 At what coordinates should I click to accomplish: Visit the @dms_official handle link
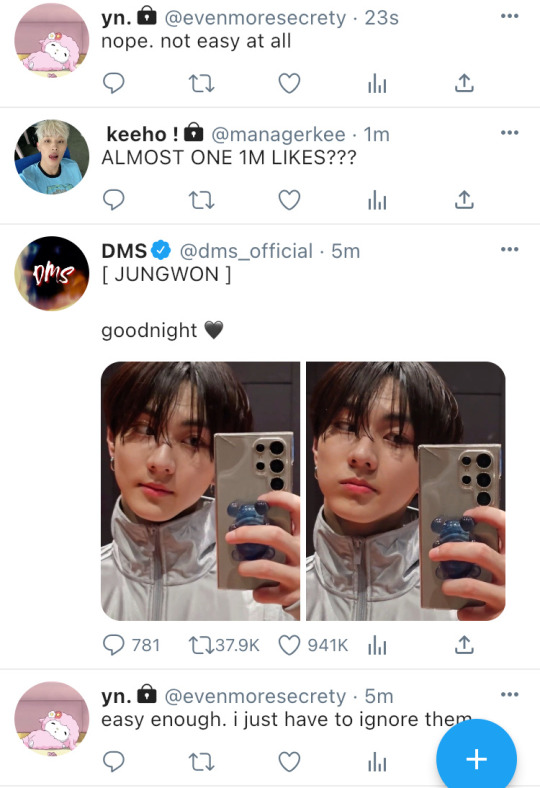tap(246, 251)
